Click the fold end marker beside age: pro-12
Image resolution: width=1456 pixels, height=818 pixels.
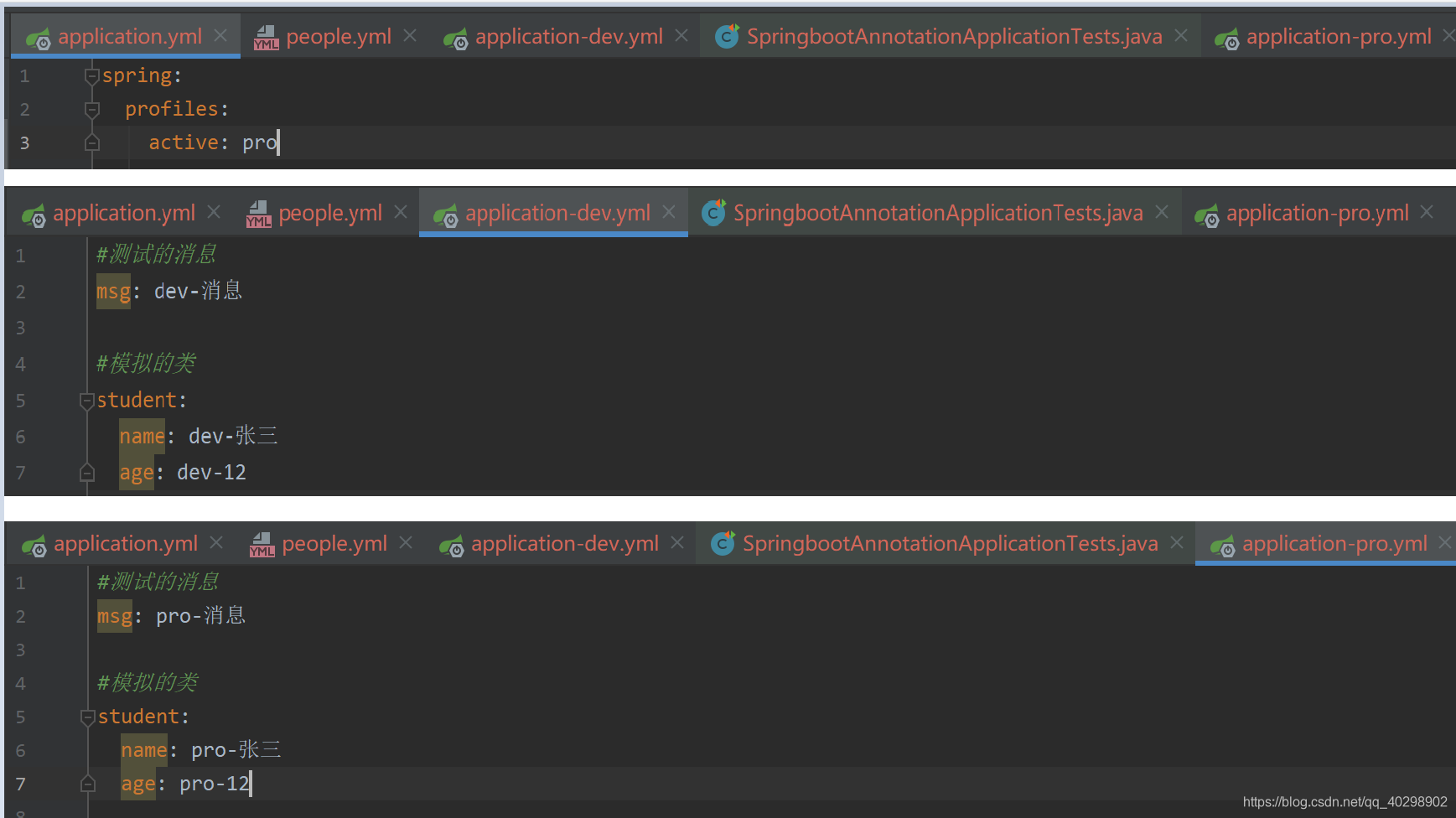pyautogui.click(x=87, y=784)
